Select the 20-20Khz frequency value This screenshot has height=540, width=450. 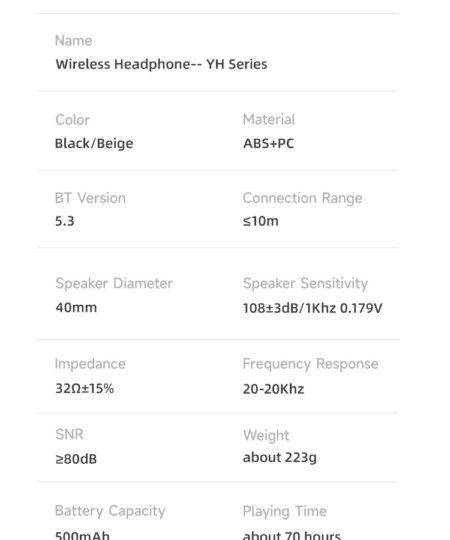point(273,389)
